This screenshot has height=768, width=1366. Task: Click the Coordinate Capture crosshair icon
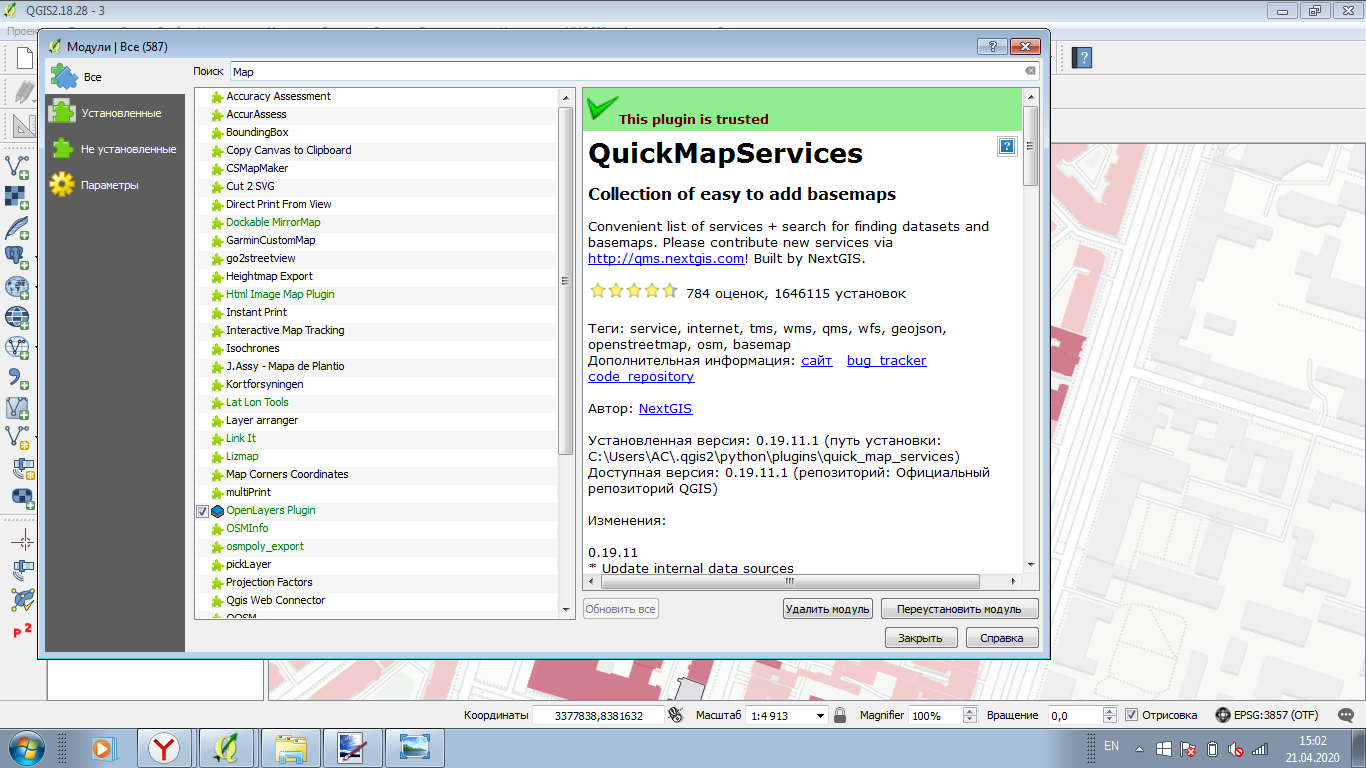click(21, 541)
